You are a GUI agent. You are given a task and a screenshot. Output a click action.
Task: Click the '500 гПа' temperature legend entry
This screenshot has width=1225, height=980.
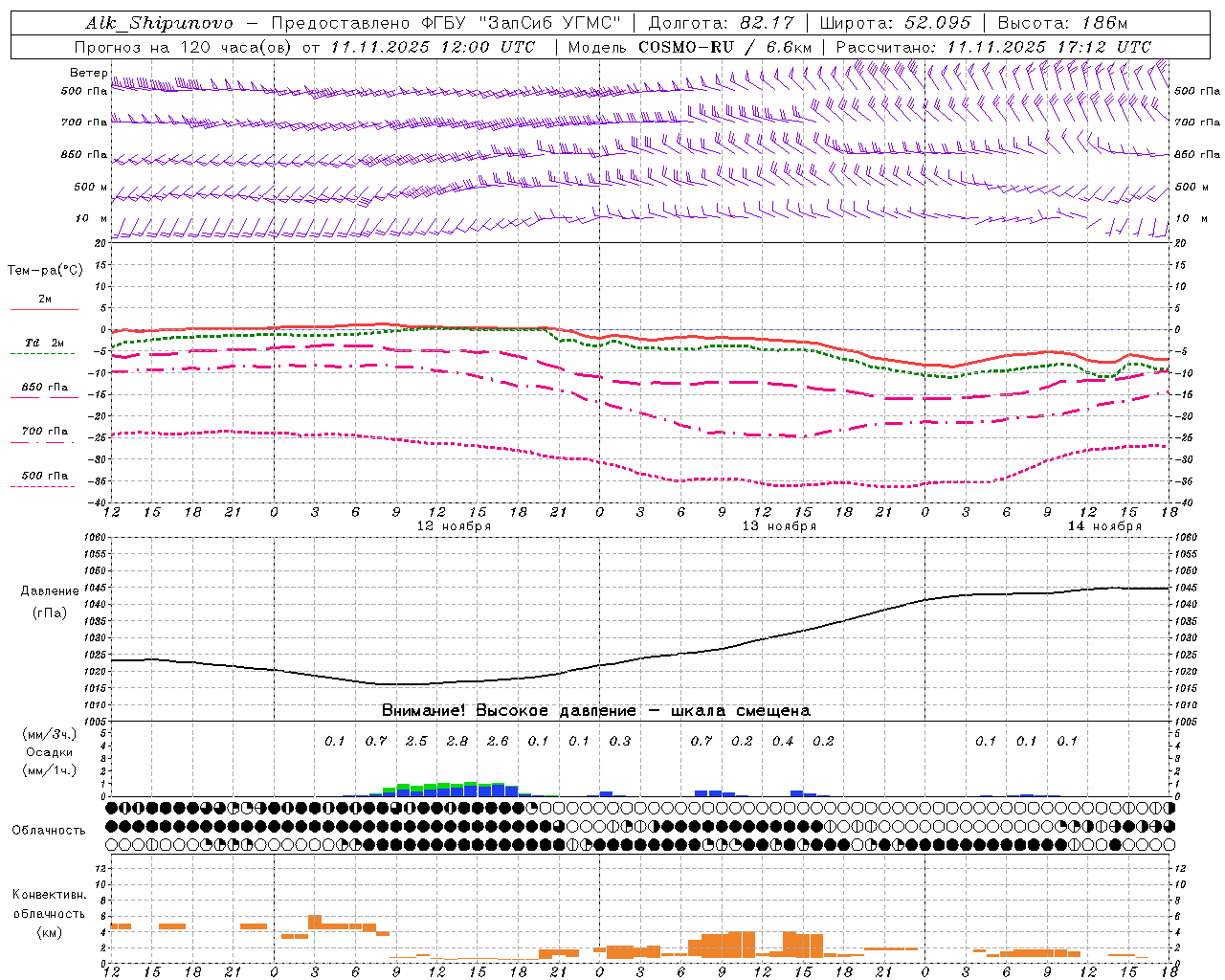[x=45, y=476]
